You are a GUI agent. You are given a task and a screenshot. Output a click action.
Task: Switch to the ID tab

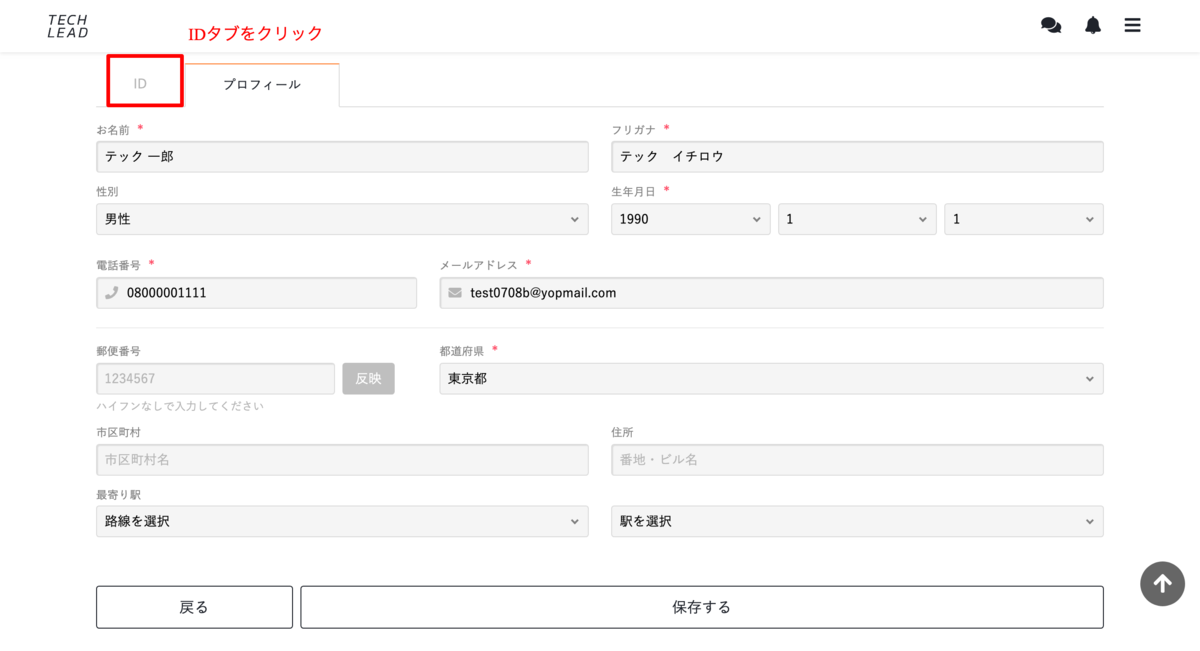[x=140, y=84]
